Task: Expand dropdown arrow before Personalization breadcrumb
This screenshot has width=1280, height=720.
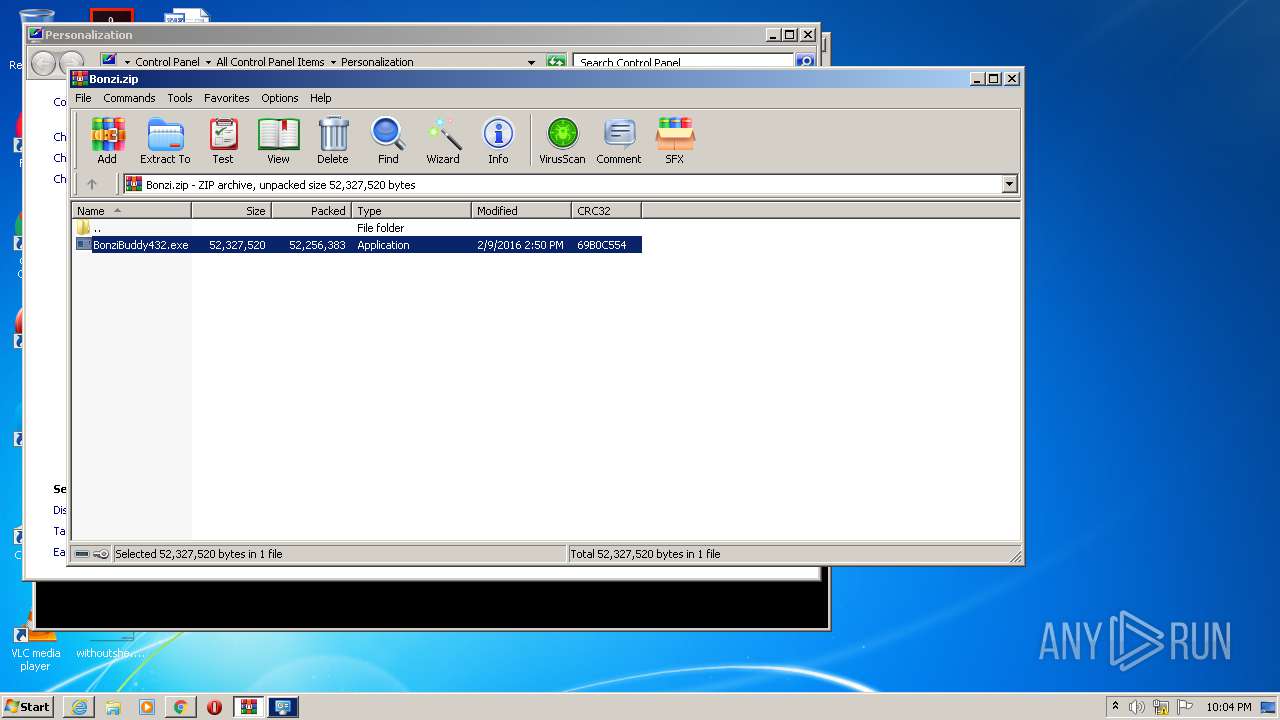Action: pyautogui.click(x=333, y=62)
